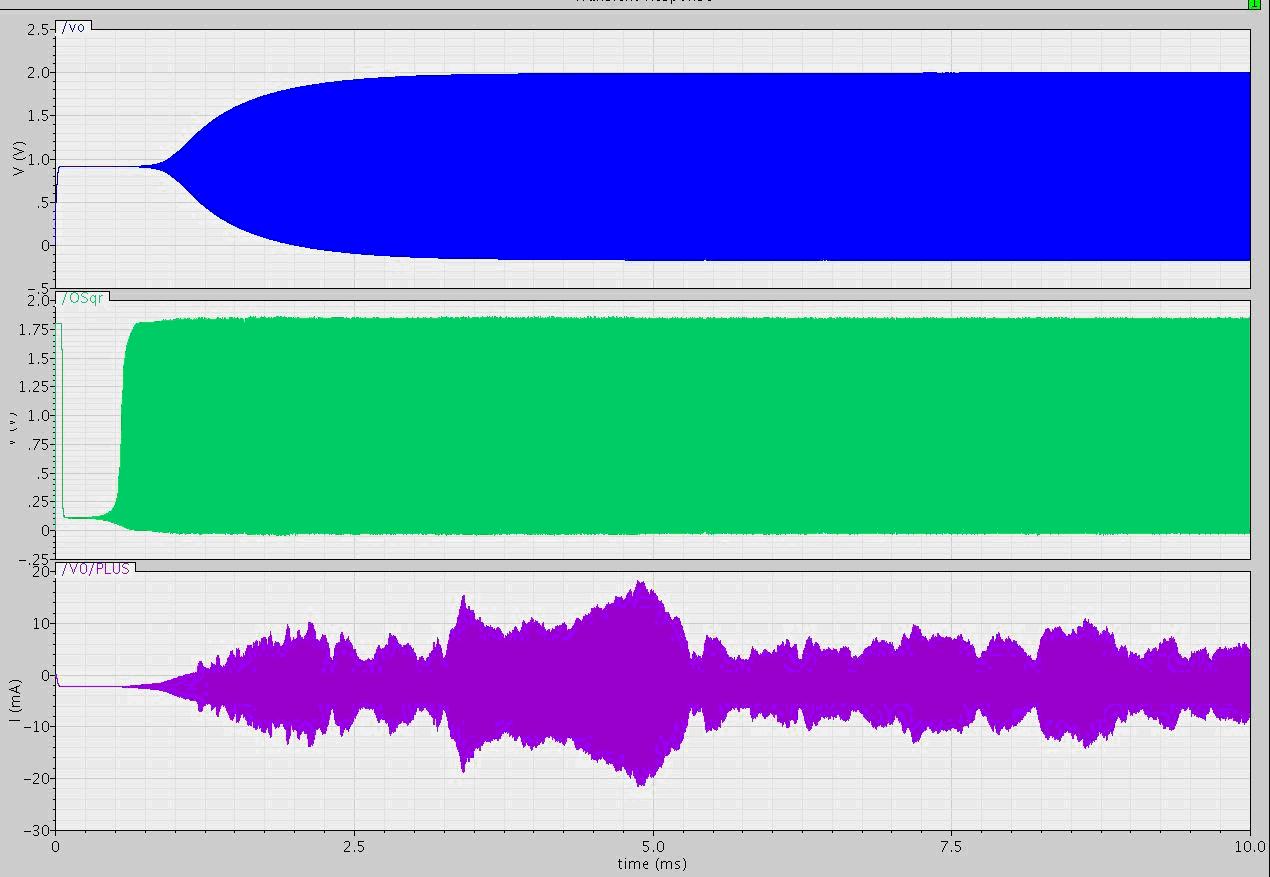Click the 'time (ms)' axis label

click(652, 863)
